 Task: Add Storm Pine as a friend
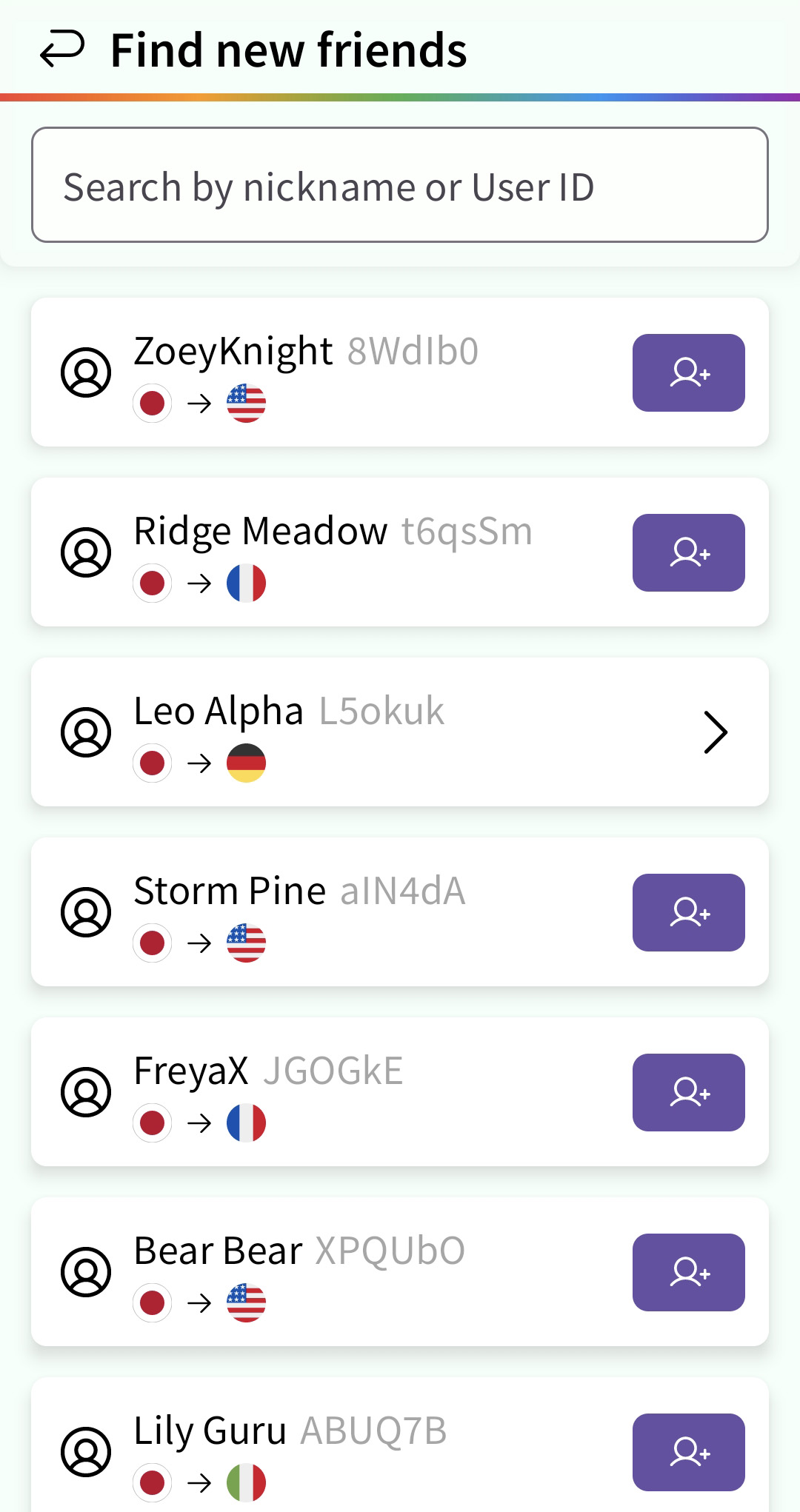tap(688, 912)
